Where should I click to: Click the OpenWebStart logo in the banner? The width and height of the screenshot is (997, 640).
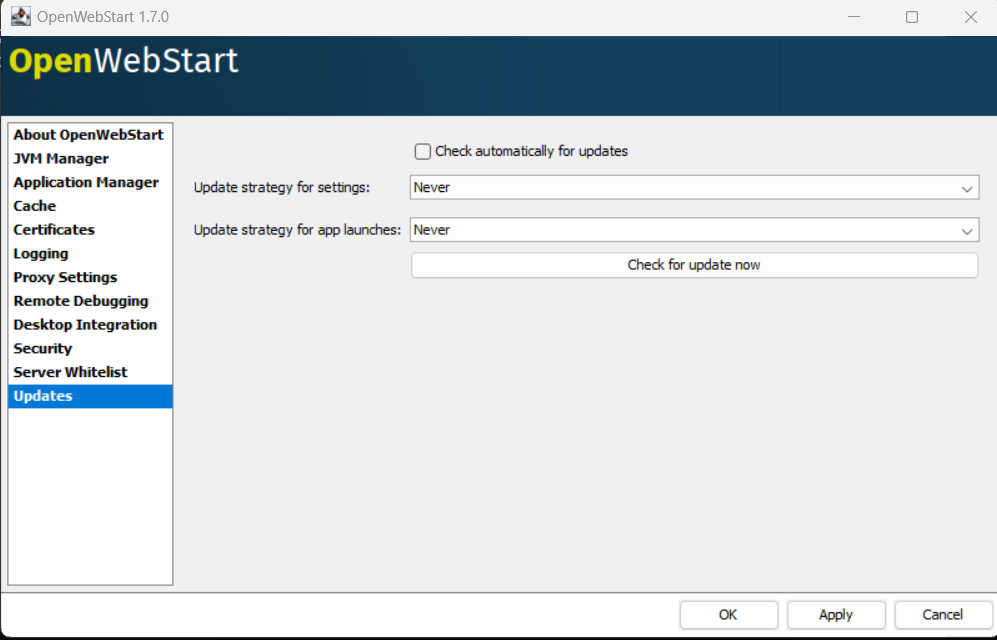coord(124,62)
